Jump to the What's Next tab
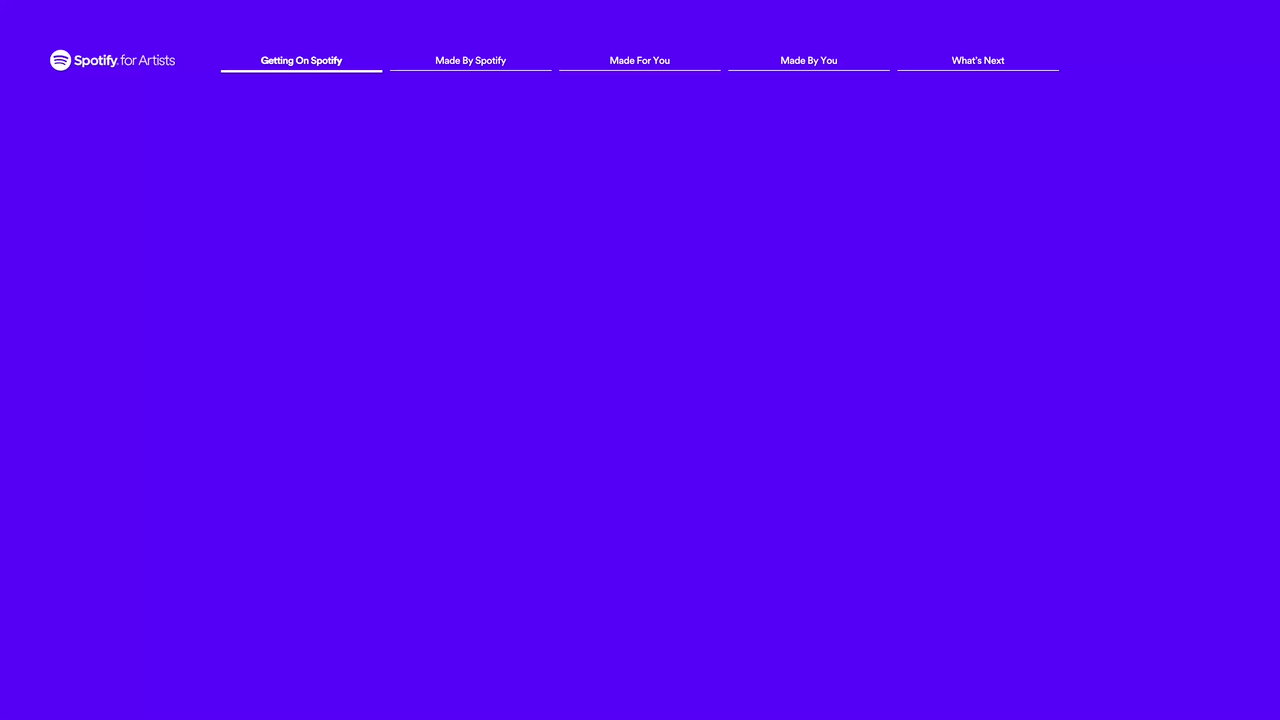 click(x=977, y=61)
